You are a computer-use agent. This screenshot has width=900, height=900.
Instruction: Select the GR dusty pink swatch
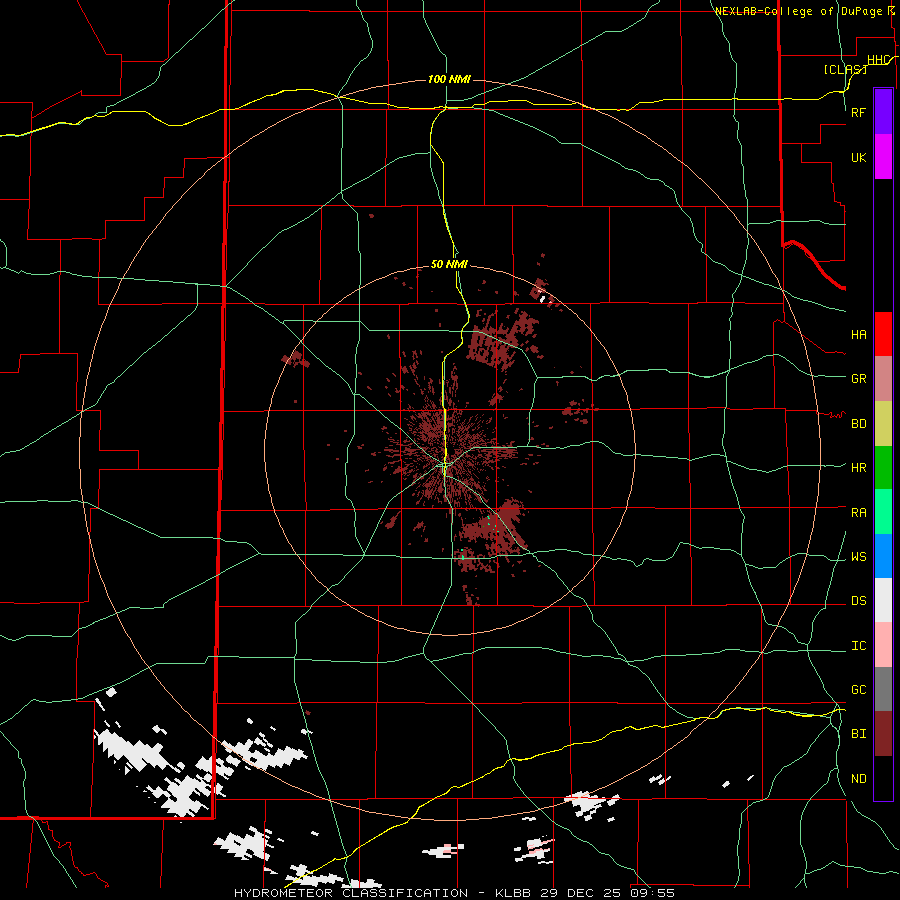tap(883, 379)
